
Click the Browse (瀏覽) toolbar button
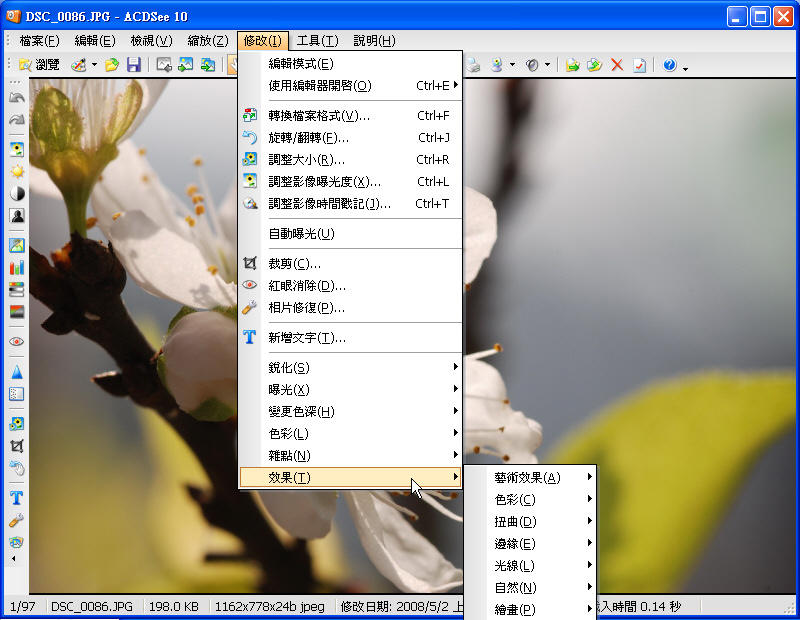pos(38,65)
